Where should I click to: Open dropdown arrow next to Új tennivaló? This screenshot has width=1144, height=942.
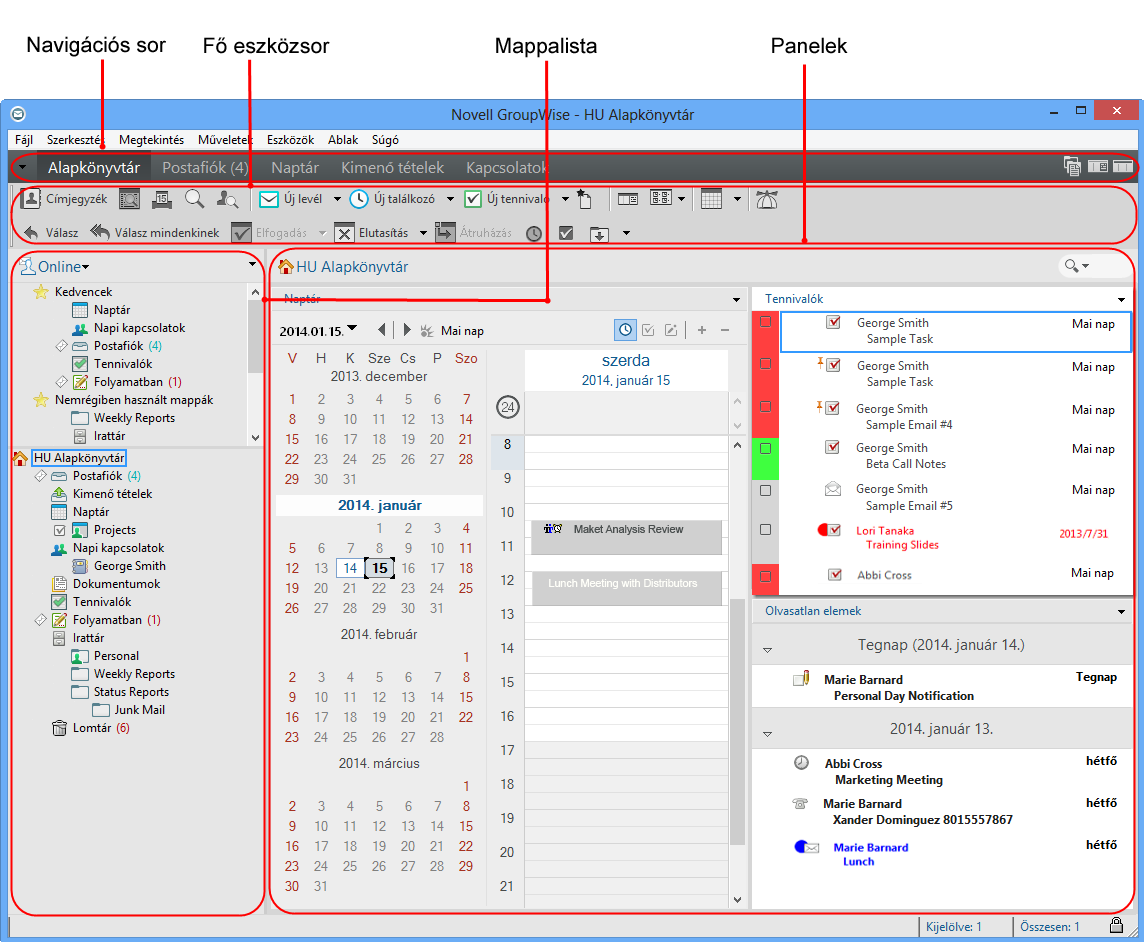[x=565, y=198]
